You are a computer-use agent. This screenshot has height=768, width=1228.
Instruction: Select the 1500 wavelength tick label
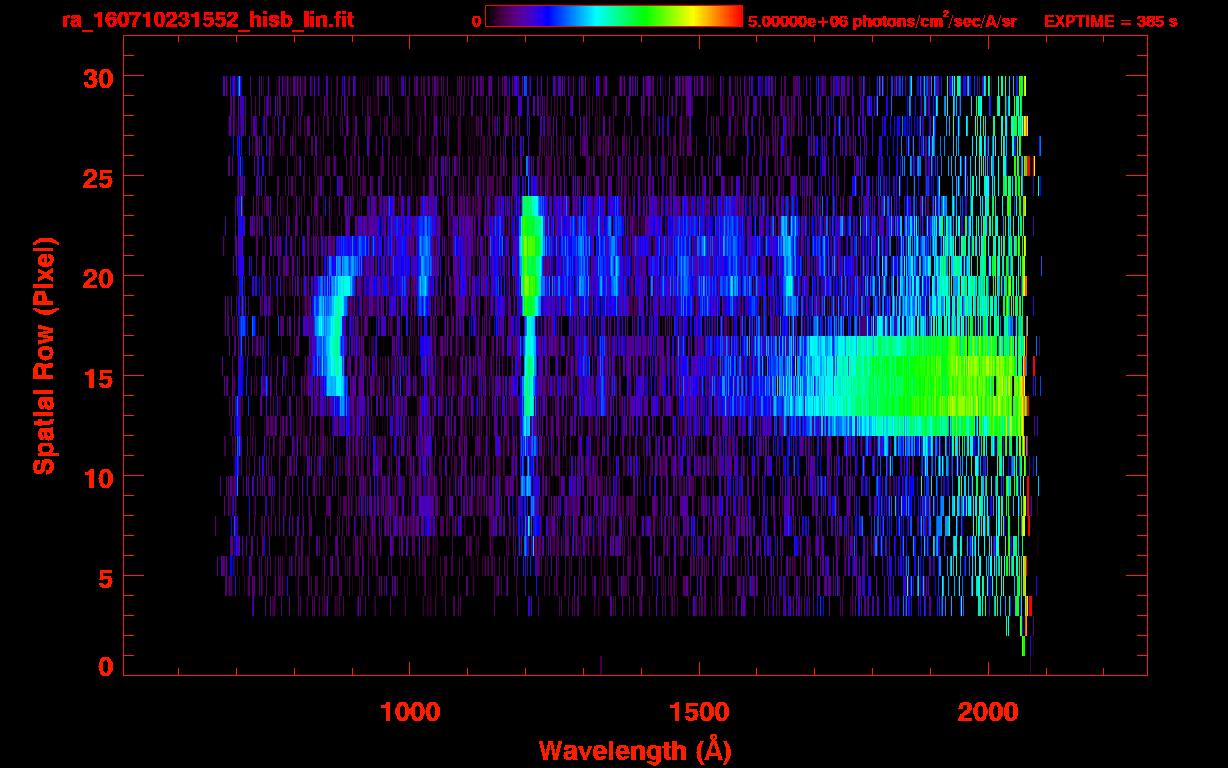tap(699, 711)
